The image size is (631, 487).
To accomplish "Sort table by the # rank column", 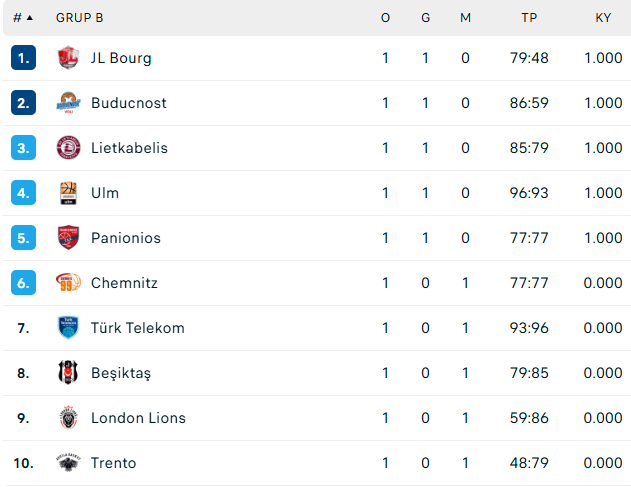I will tap(22, 18).
